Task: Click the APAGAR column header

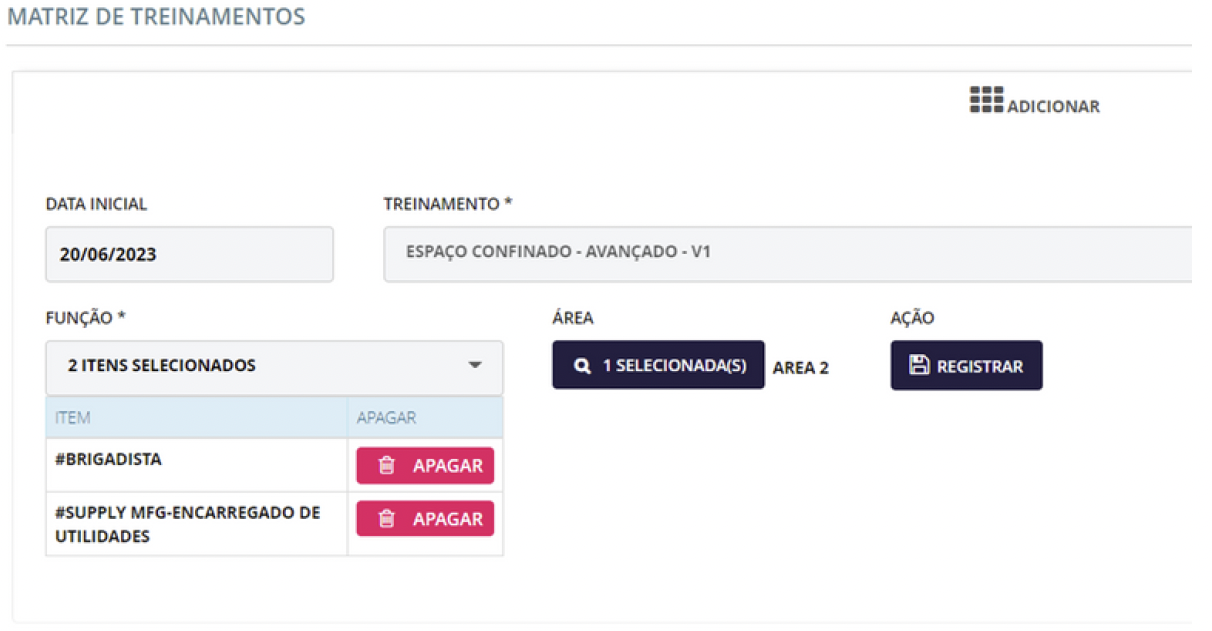Action: pos(386,417)
